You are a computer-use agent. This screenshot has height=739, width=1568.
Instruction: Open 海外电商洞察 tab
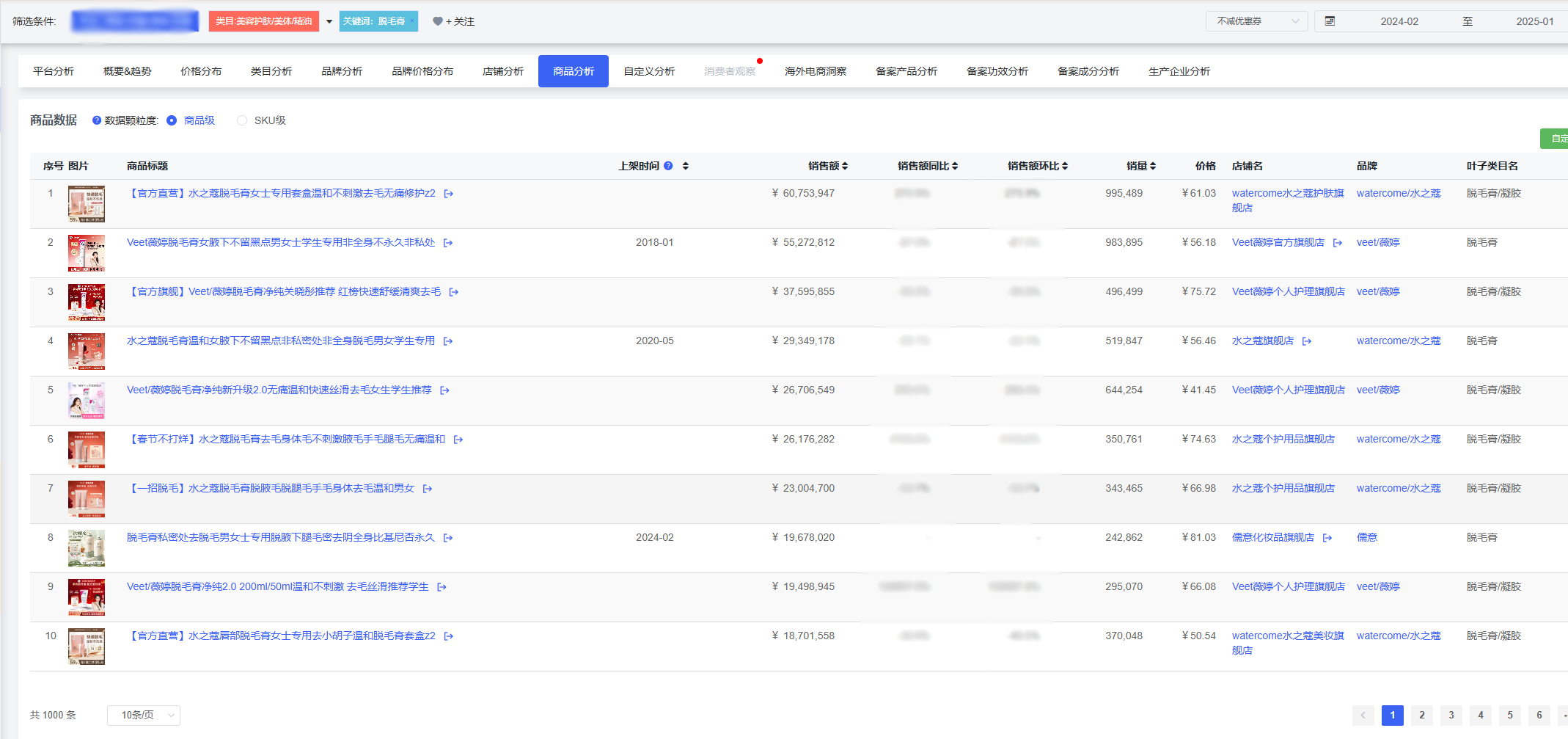coord(816,71)
